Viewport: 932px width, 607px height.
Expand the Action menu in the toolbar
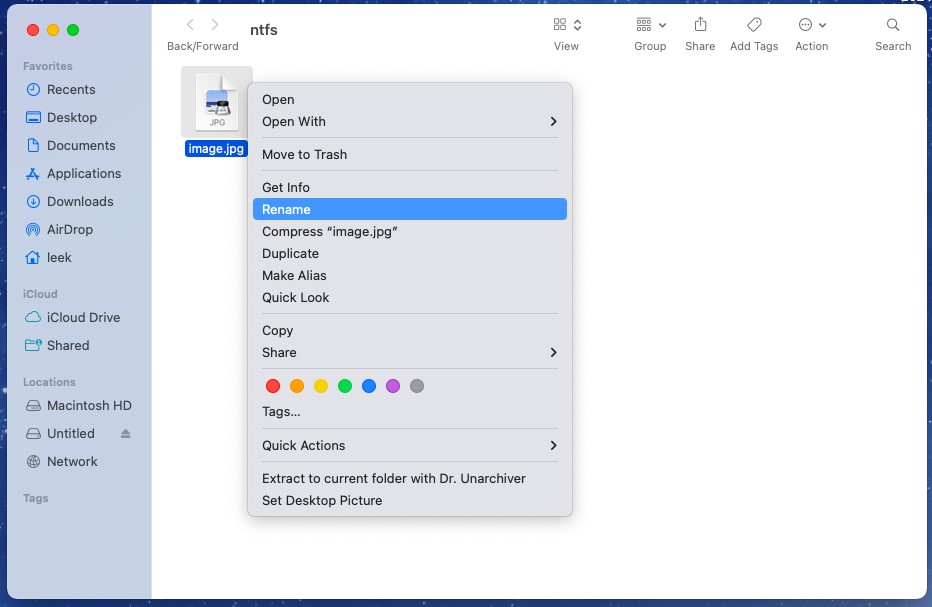click(811, 25)
